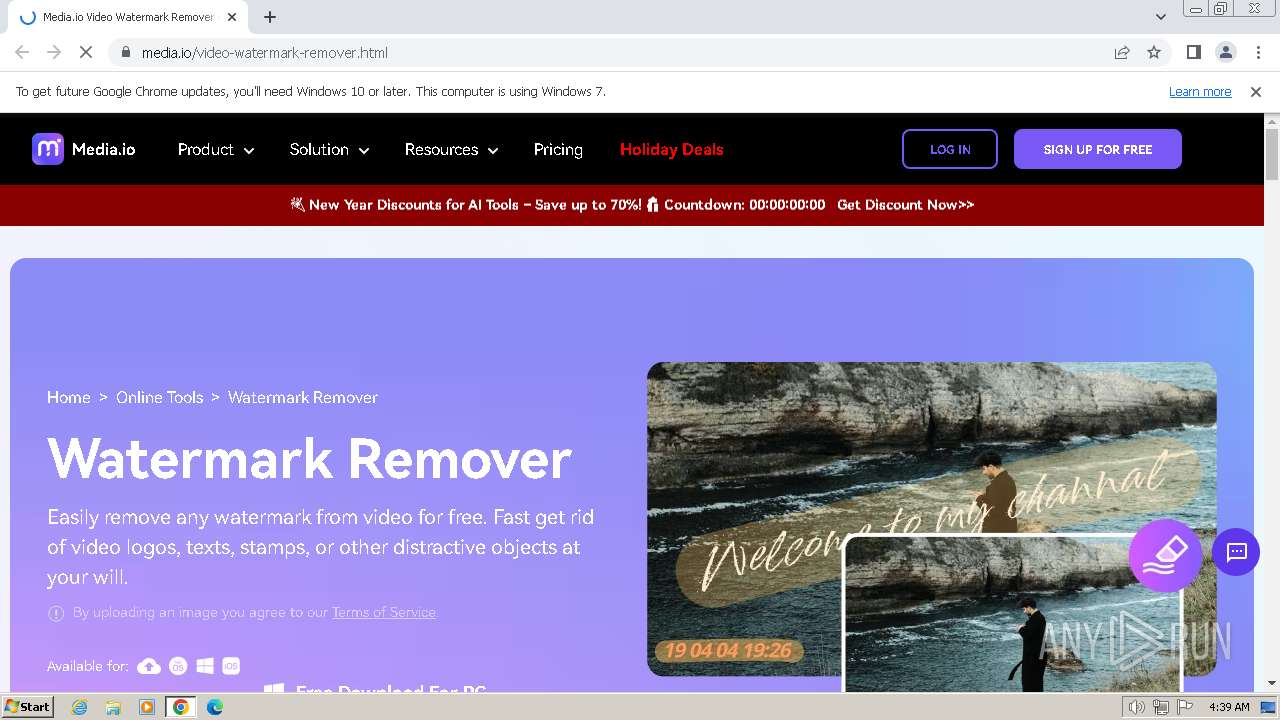Open the chat support bubble
This screenshot has height=720, width=1280.
pos(1236,552)
